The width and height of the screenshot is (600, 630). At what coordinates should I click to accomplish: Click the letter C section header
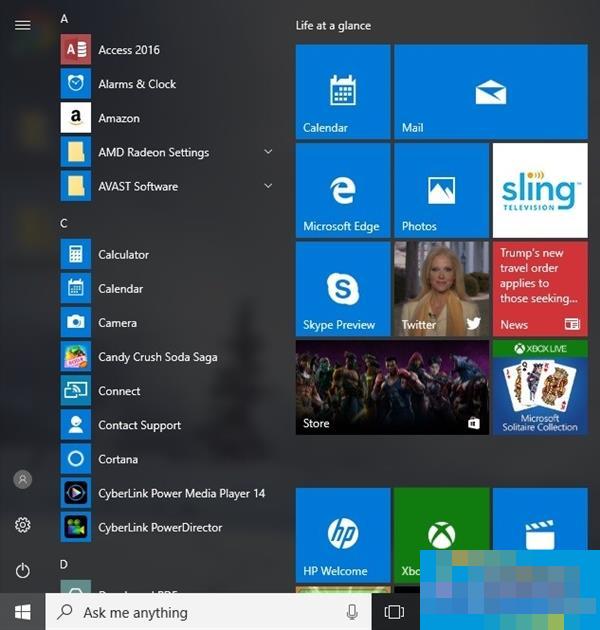point(64,223)
